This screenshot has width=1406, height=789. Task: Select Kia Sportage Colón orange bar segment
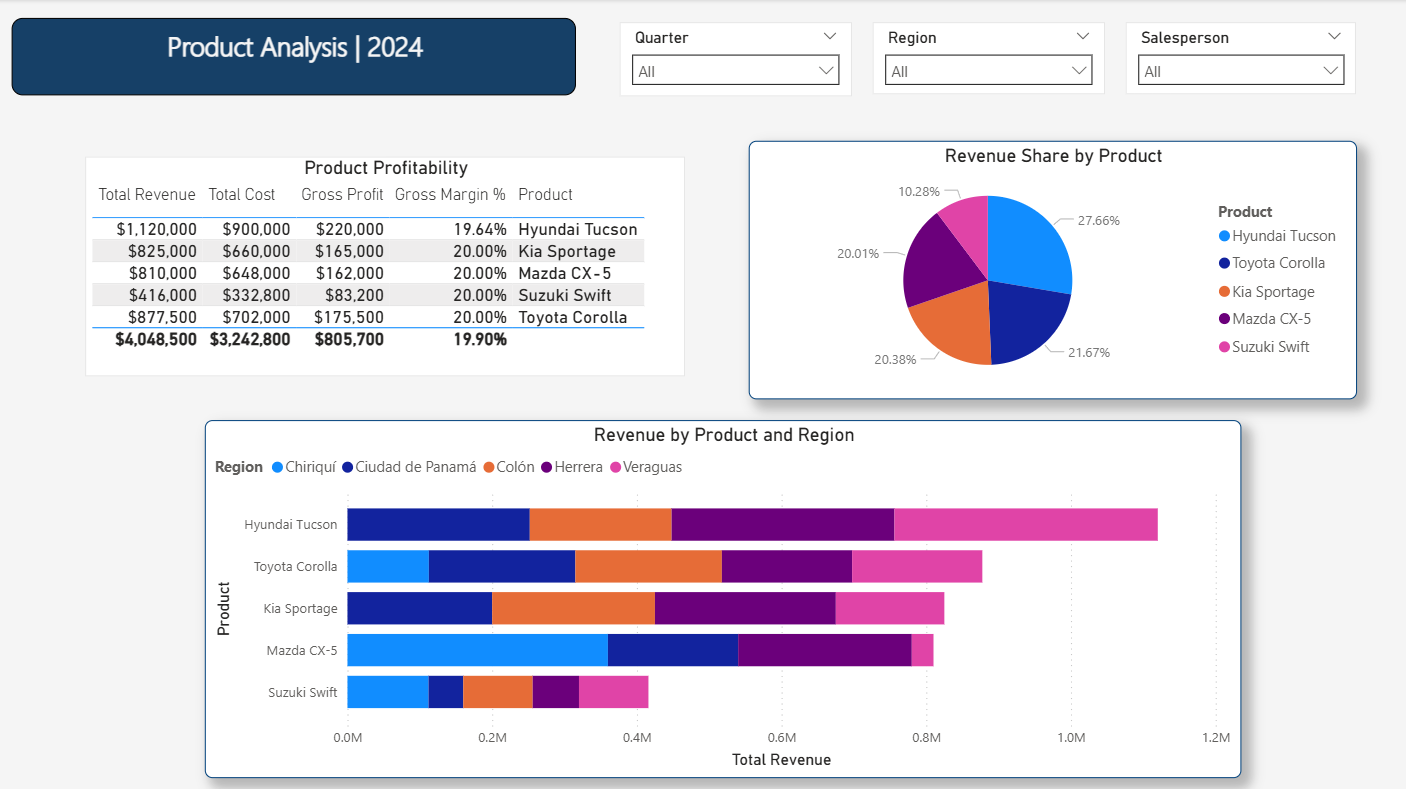(573, 608)
